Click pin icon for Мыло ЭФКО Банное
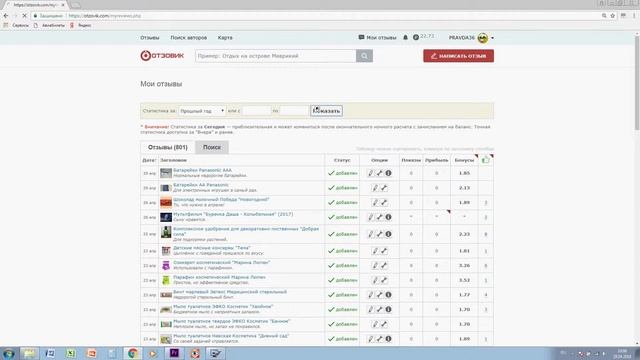Image resolution: width=640 pixels, height=360 pixels. click(384, 324)
